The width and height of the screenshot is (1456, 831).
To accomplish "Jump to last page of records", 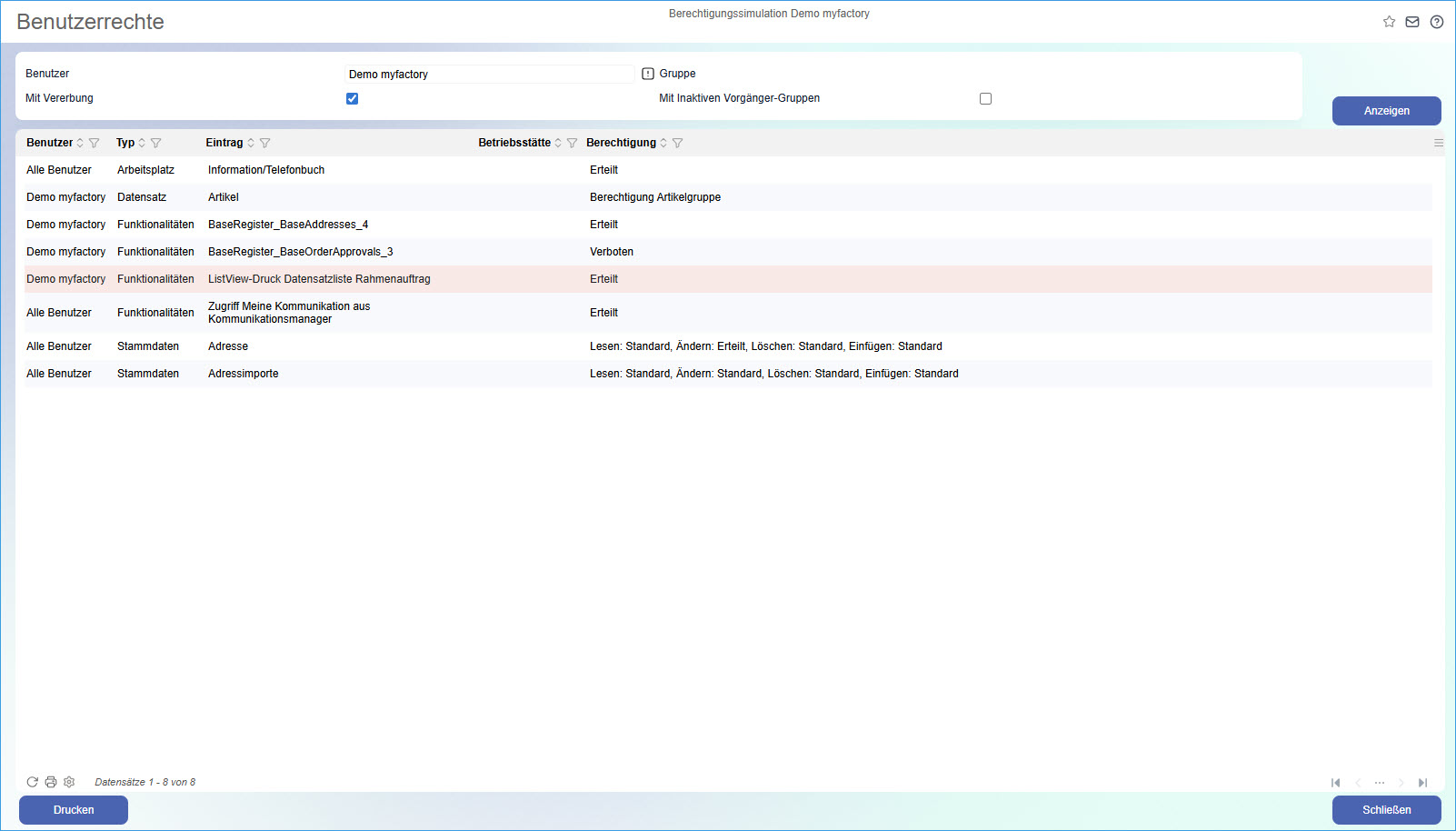I will coord(1422,783).
